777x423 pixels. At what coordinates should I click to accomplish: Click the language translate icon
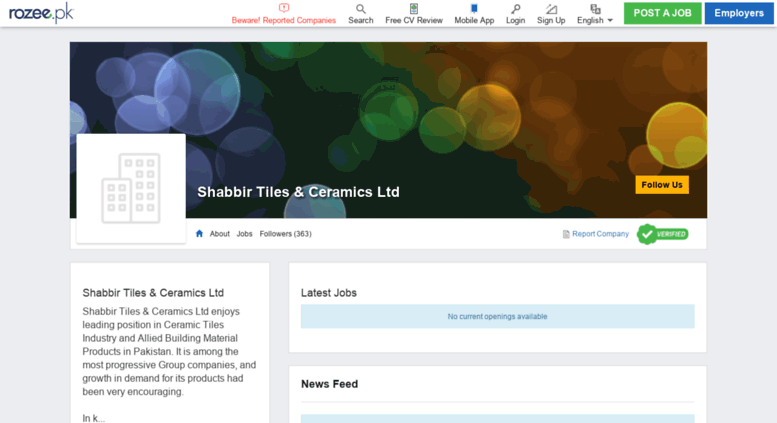click(595, 8)
